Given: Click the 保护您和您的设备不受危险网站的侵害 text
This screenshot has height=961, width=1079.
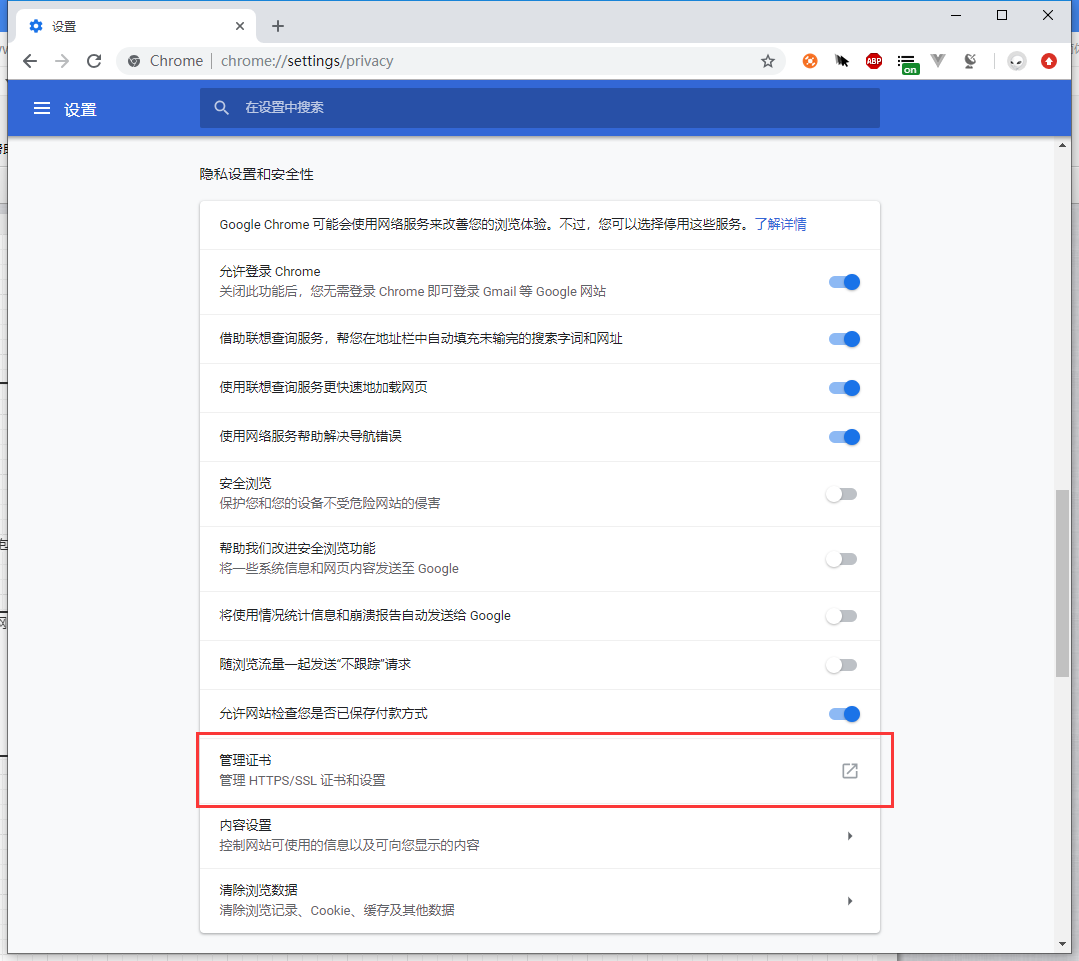Looking at the screenshot, I should [330, 504].
